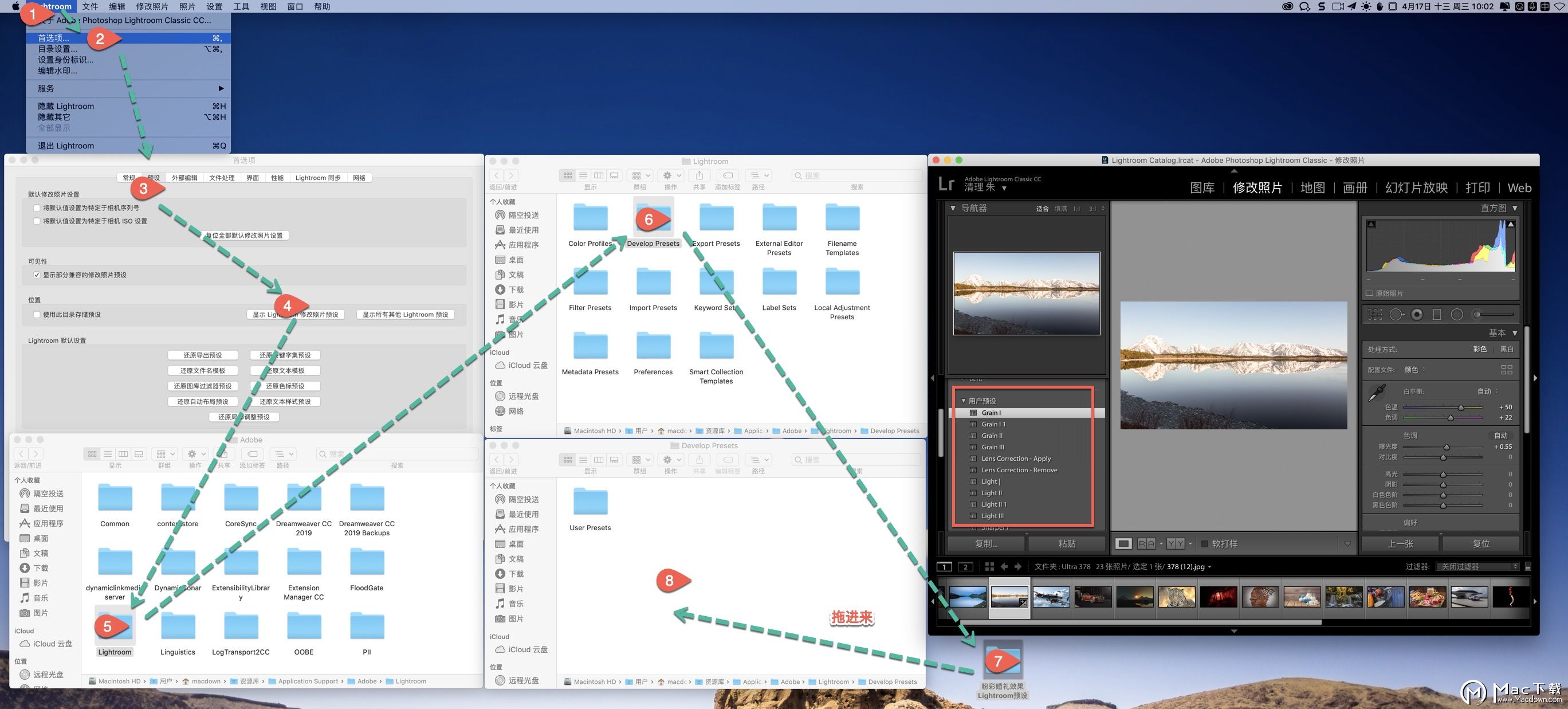Open the 帮助 menu in menu bar
Viewport: 1568px width, 709px height.
click(x=321, y=7)
